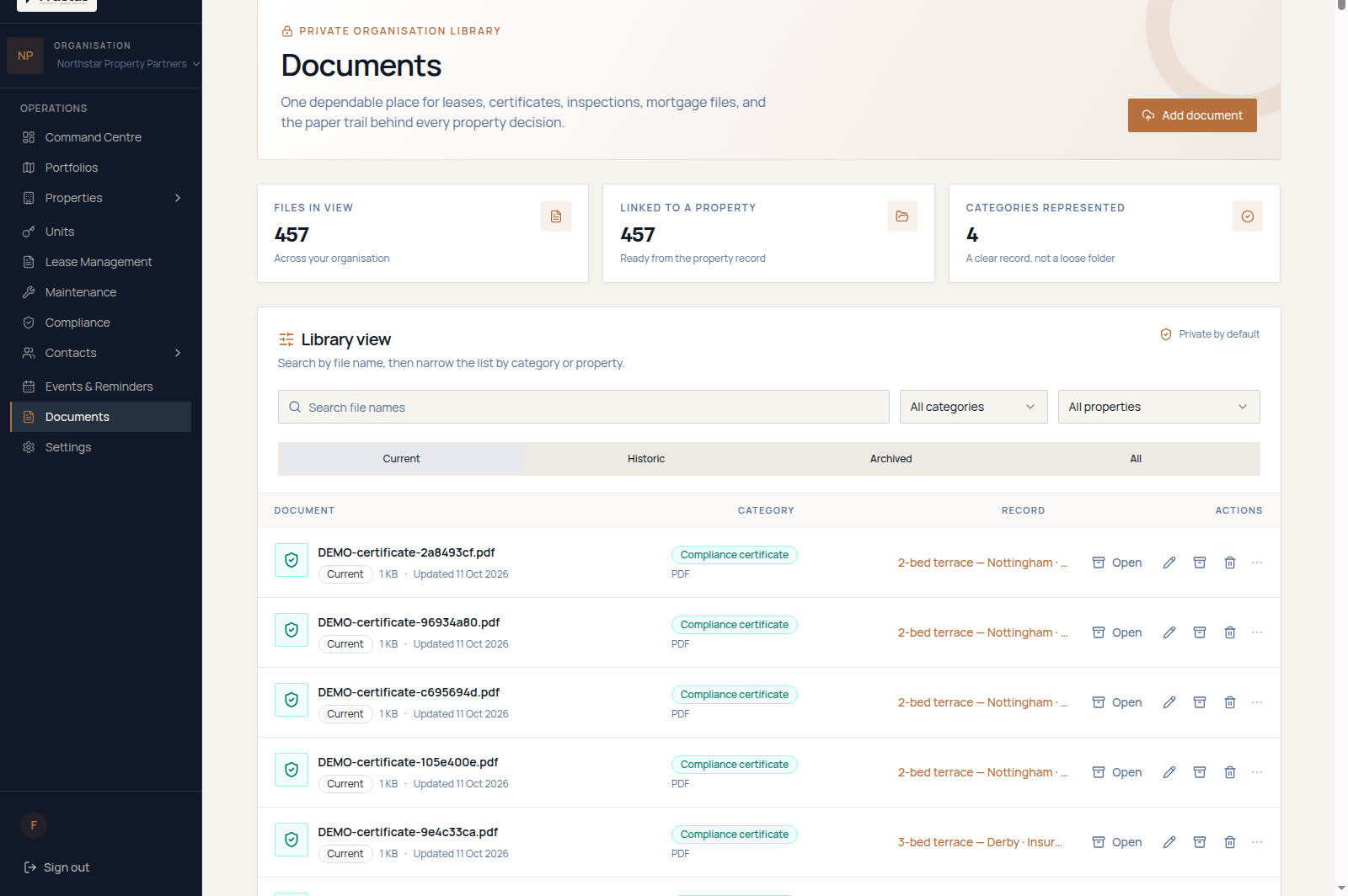Focus the Search file names field

pos(584,407)
